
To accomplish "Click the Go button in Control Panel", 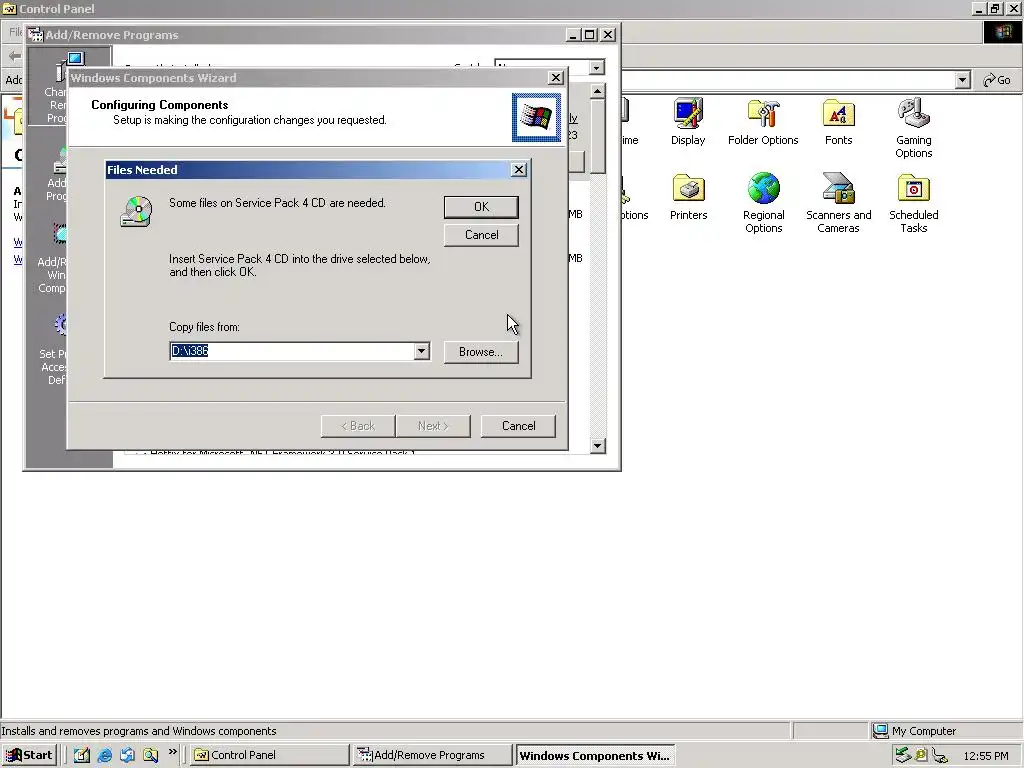I will pos(997,80).
